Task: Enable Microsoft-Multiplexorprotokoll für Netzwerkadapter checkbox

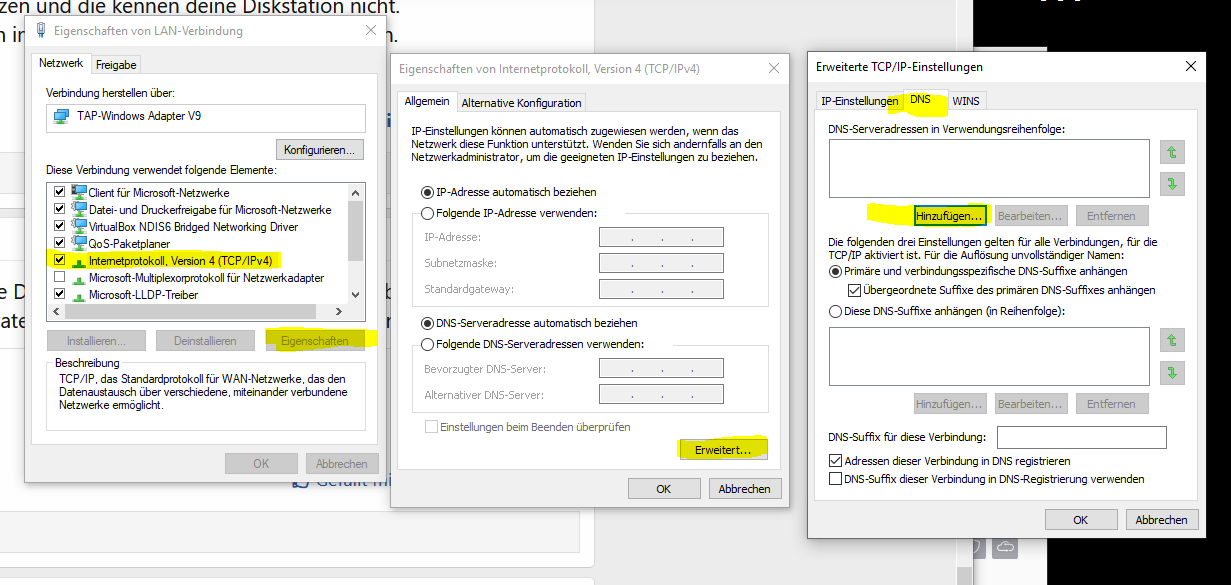Action: pos(59,277)
